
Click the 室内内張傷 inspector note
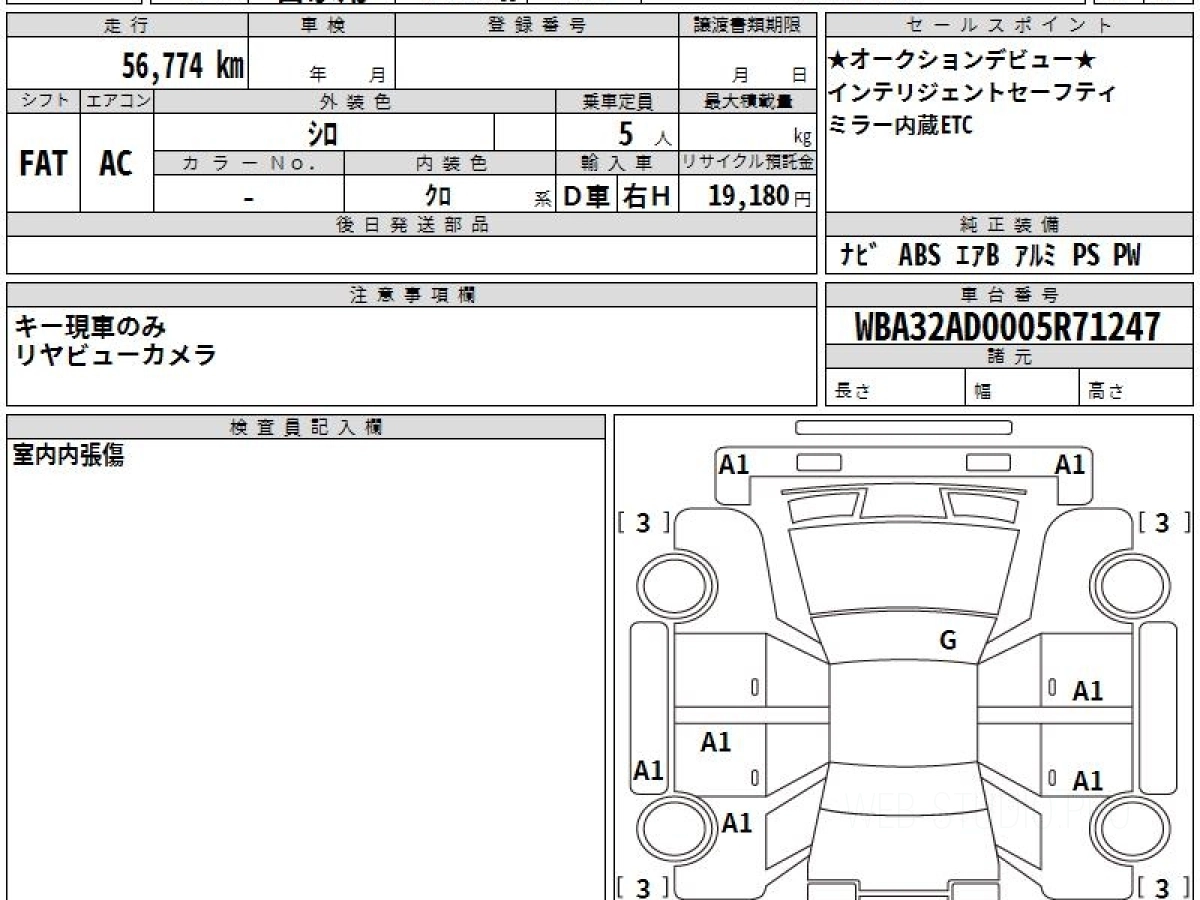[x=68, y=456]
